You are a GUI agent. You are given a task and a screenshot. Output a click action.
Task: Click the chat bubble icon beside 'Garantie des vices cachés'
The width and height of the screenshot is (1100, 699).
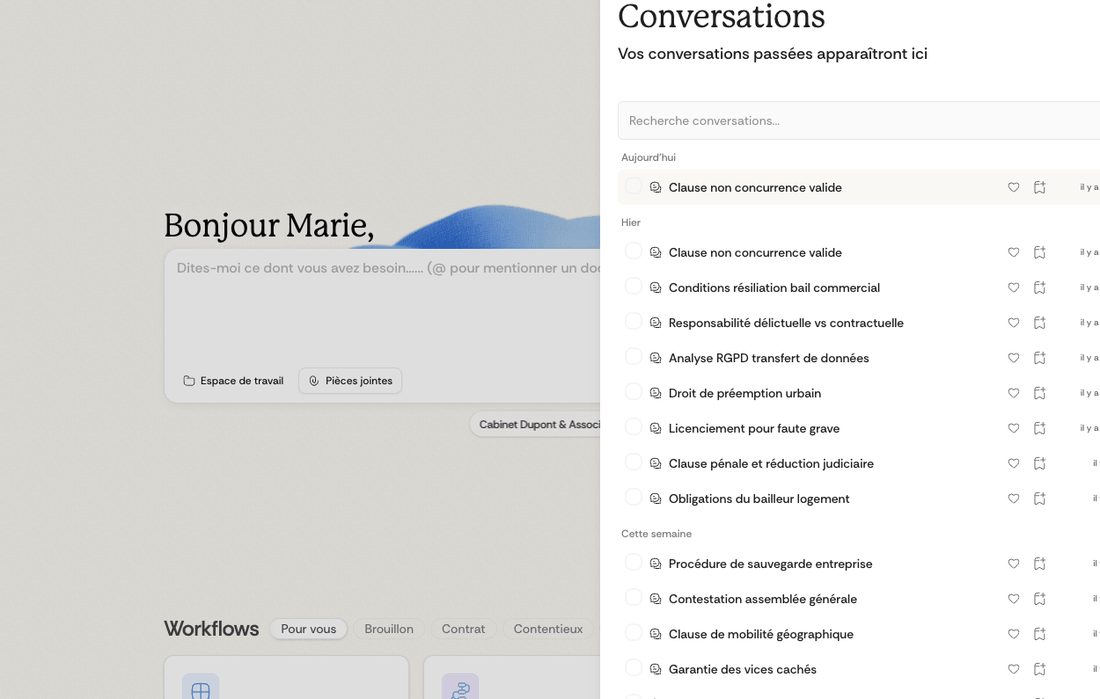coord(655,669)
